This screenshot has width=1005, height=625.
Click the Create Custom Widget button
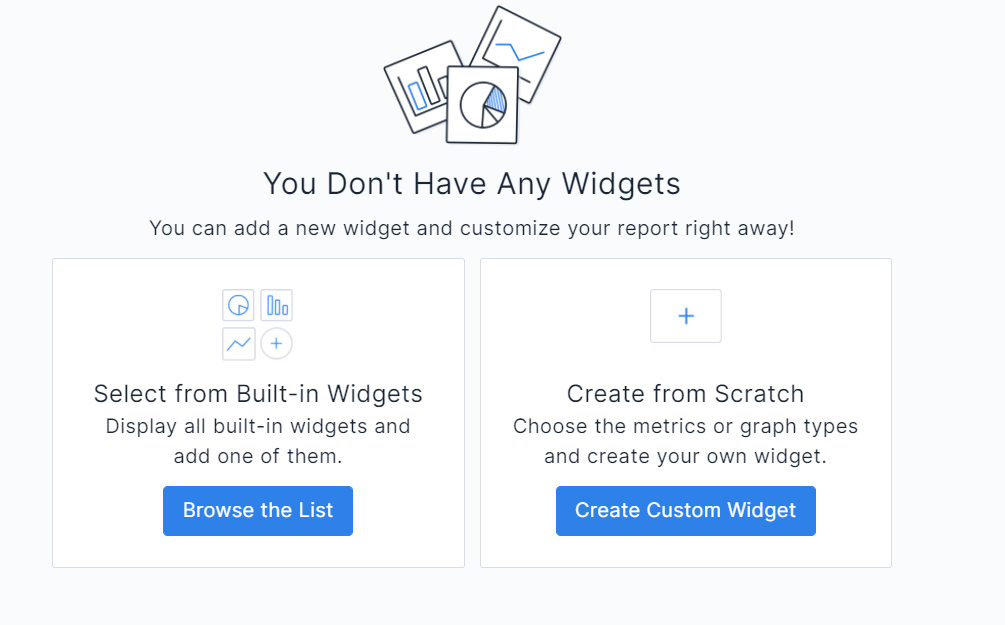point(685,510)
